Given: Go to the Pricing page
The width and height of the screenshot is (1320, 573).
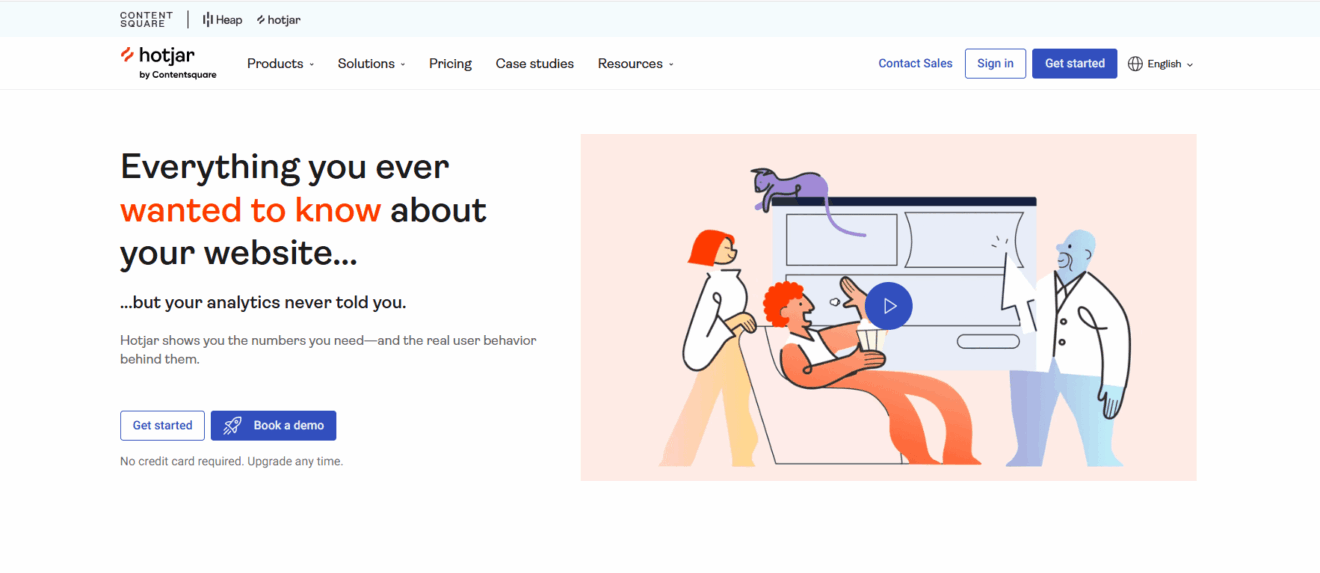Looking at the screenshot, I should pos(450,64).
